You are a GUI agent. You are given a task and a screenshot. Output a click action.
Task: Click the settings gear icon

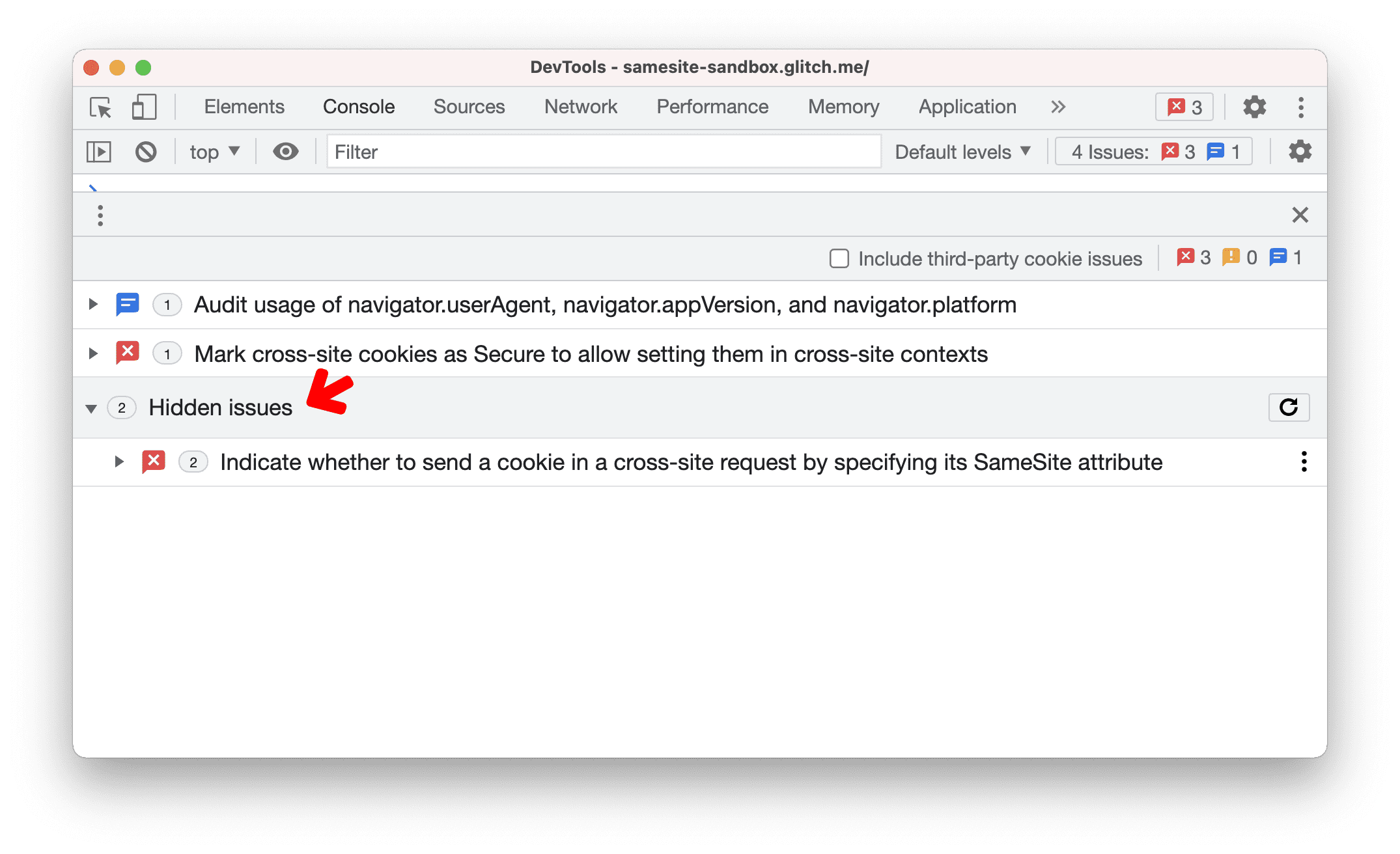click(1253, 107)
